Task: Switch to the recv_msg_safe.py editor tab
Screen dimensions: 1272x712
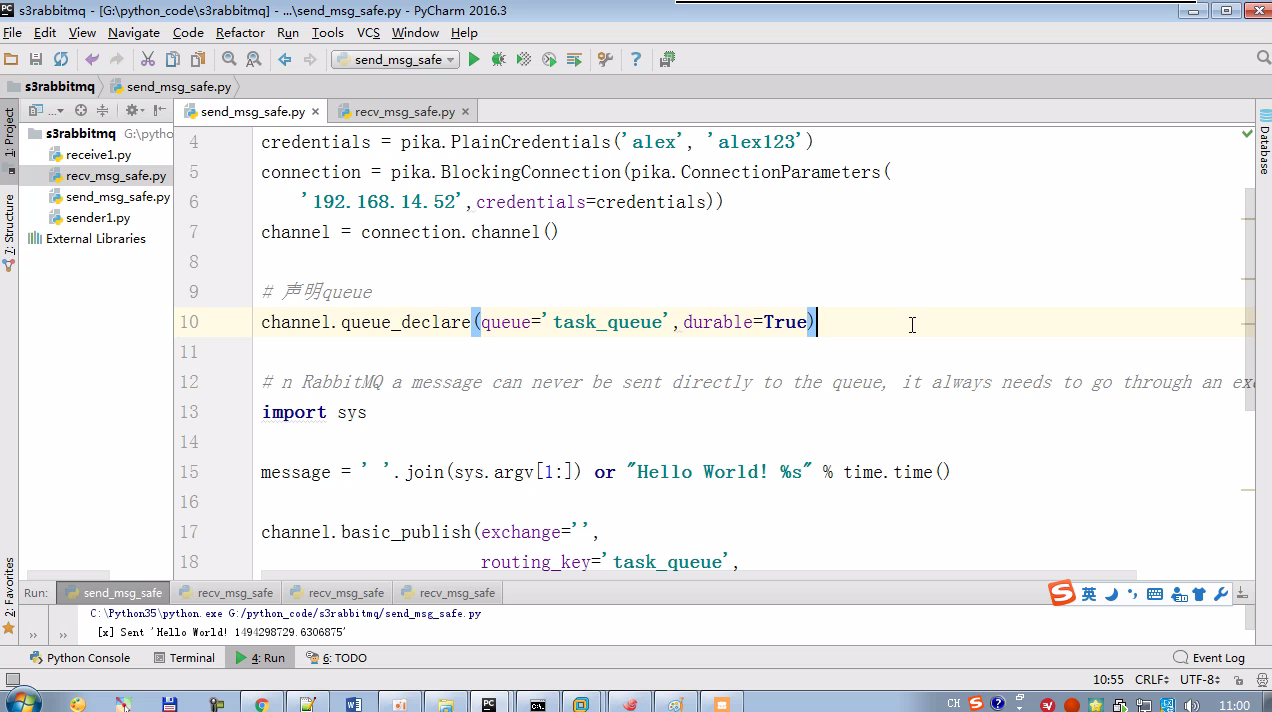Action: 403,112
